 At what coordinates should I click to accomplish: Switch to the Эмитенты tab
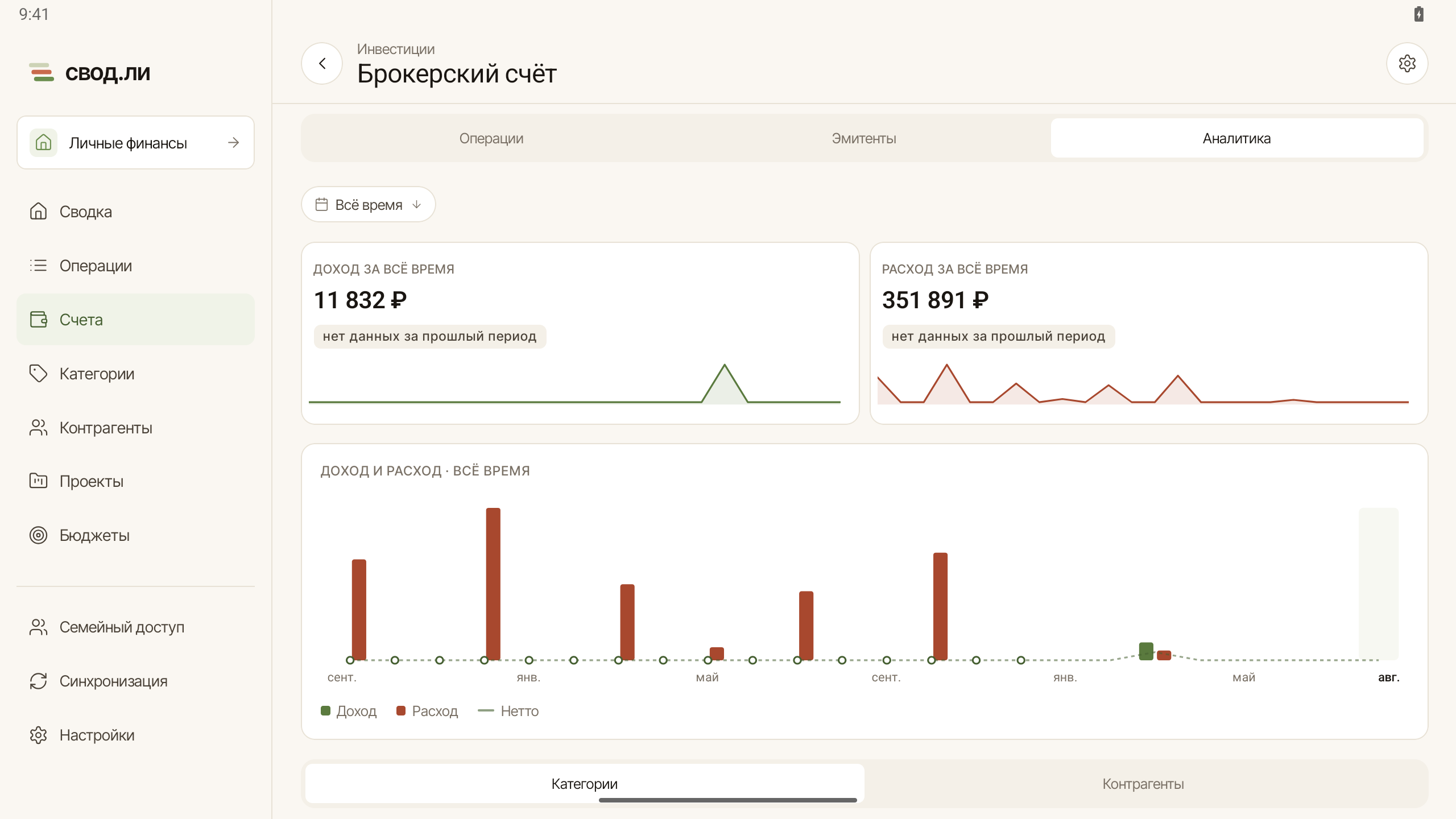click(864, 138)
